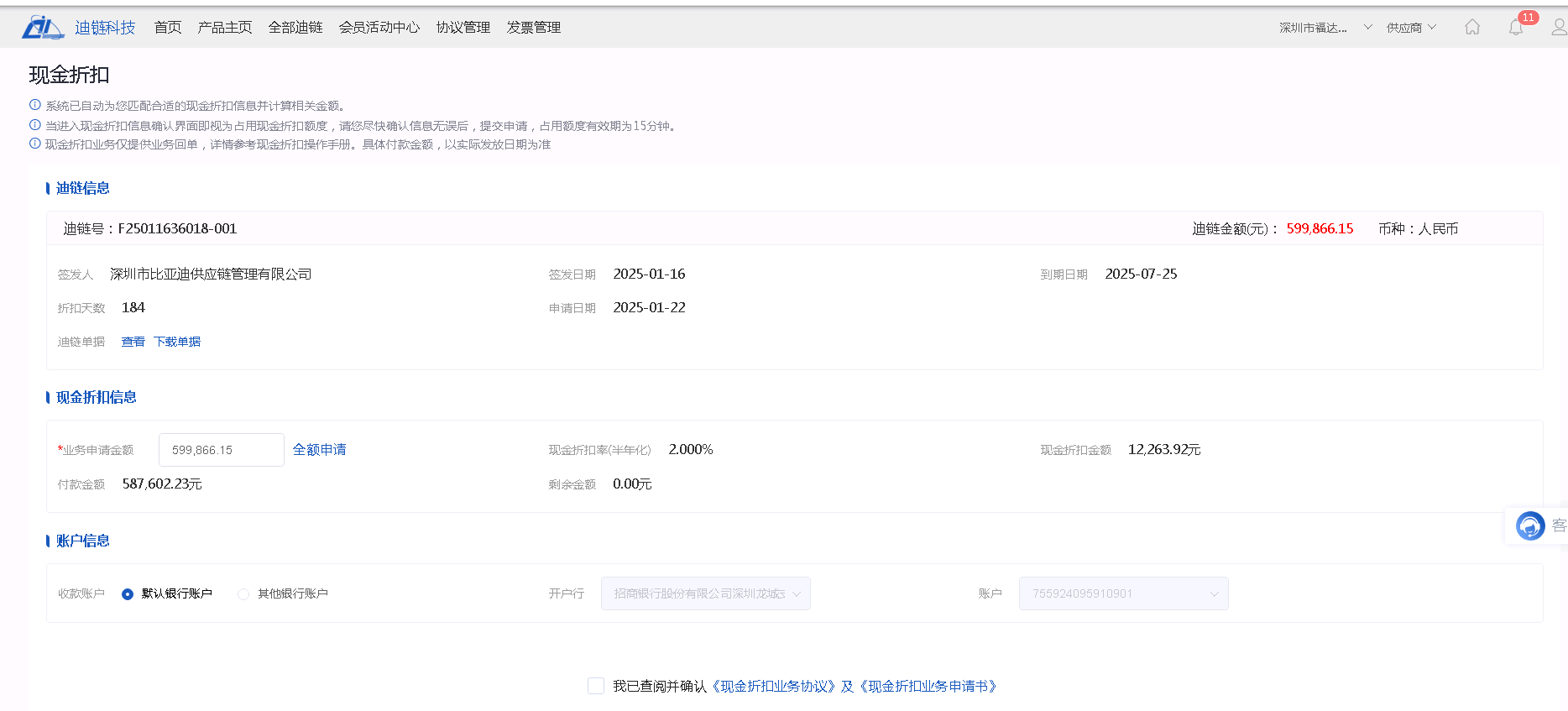Click the 签发人 深圳市比亚迪供应链管理有限公司 value

211,274
